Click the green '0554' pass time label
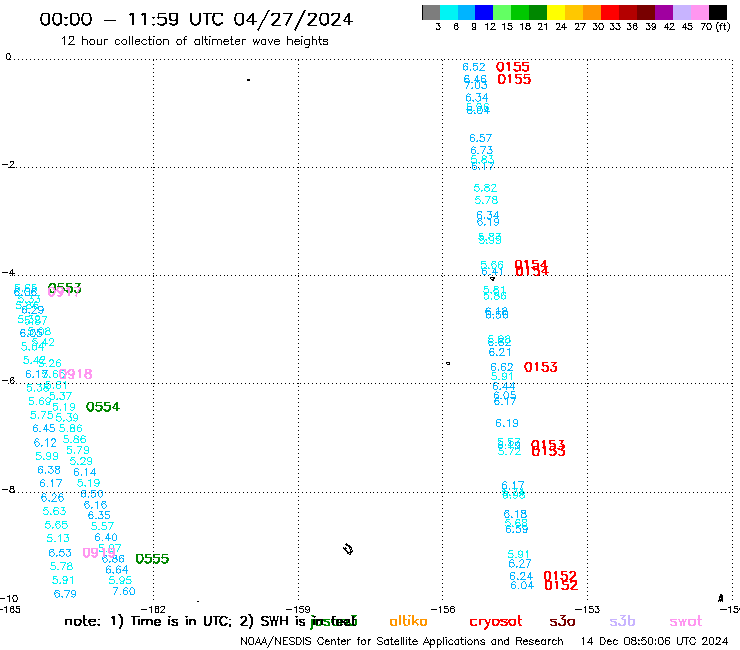740x650 pixels. click(x=103, y=407)
